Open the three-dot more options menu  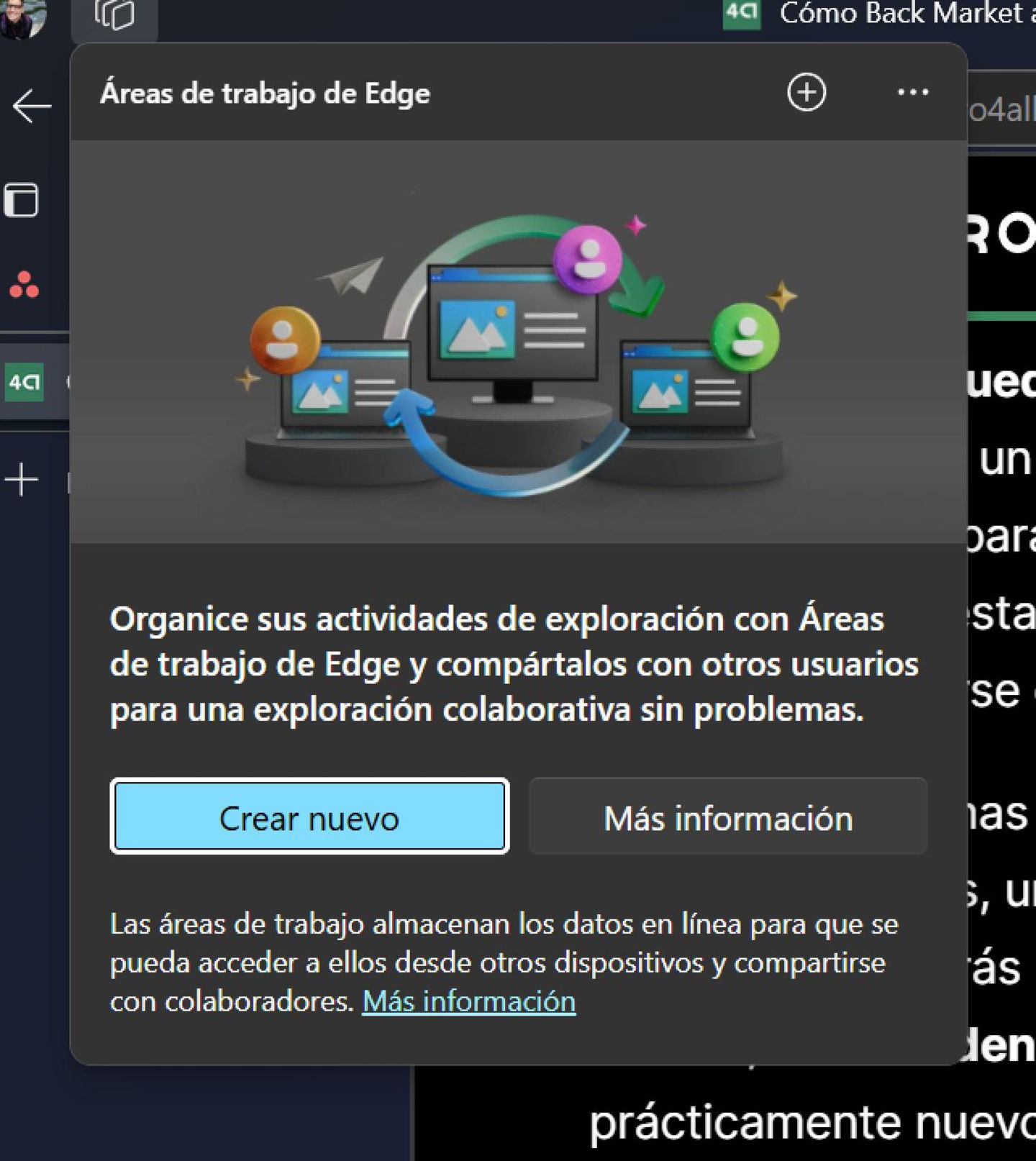[x=912, y=92]
